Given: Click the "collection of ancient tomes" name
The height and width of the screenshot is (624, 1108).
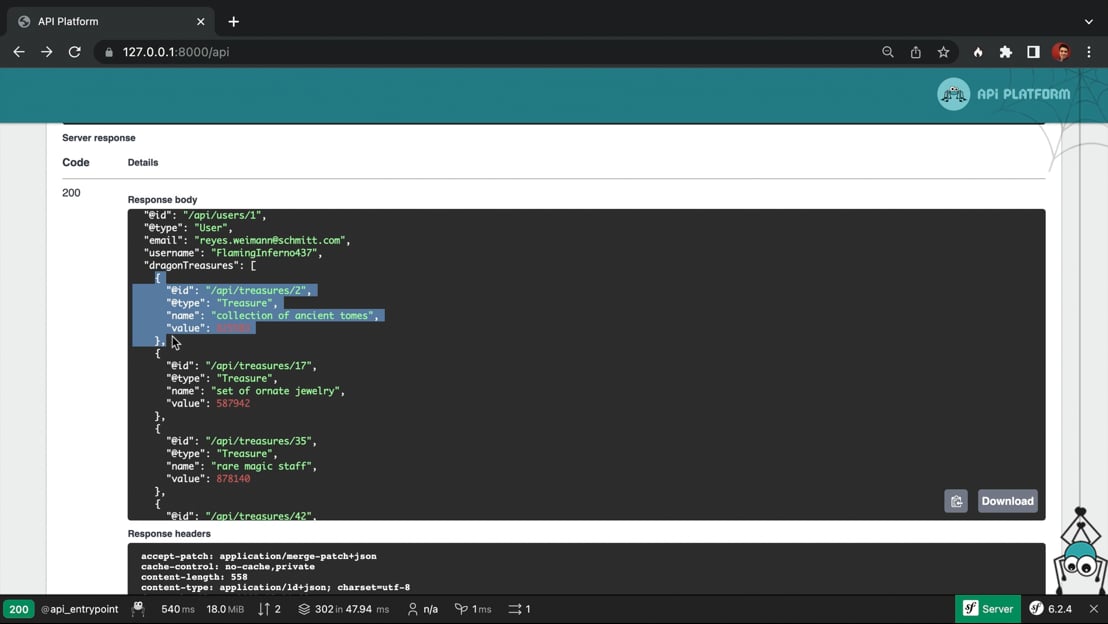Looking at the screenshot, I should point(293,316).
